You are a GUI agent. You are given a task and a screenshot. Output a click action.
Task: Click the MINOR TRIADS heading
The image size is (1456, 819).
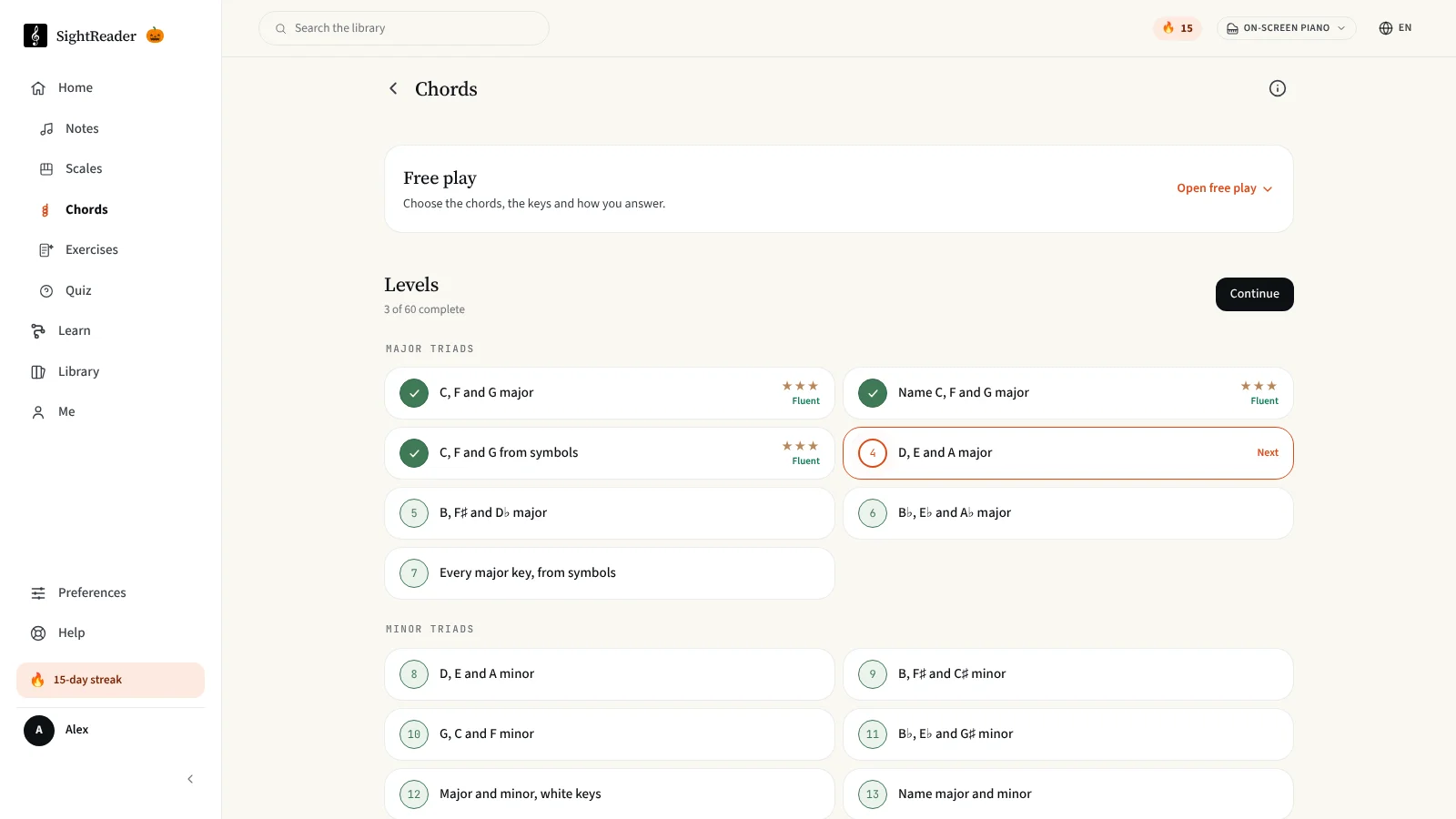[x=430, y=630]
